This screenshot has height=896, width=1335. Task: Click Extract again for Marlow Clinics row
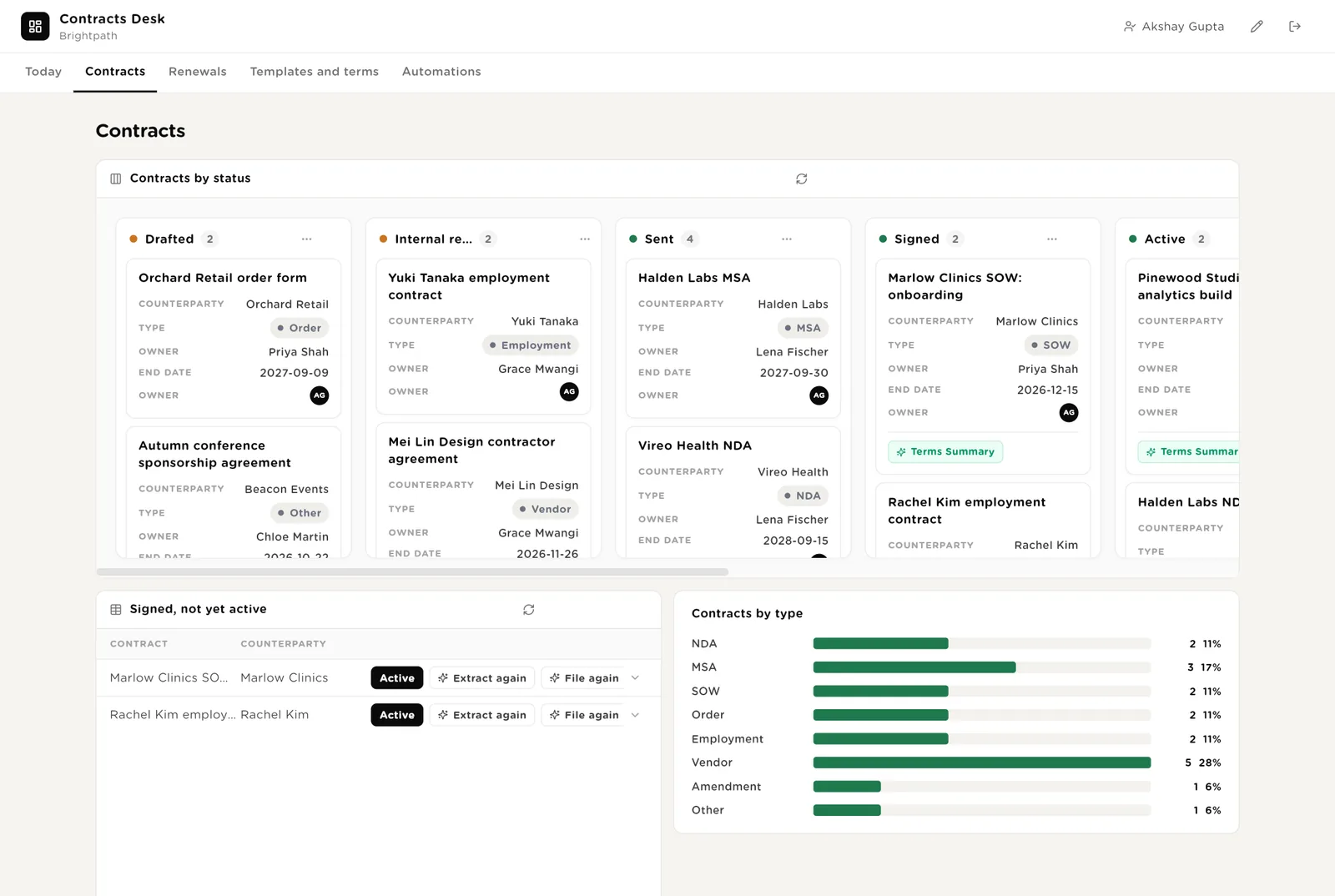pyautogui.click(x=482, y=678)
